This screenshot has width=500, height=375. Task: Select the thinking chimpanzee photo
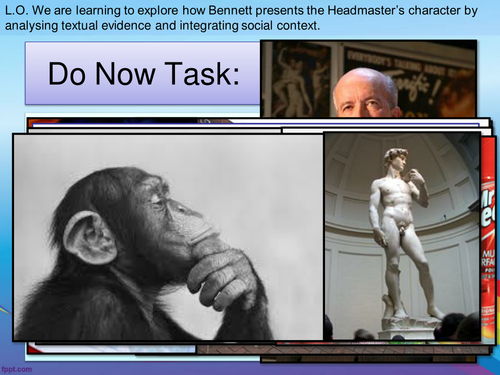(168, 237)
